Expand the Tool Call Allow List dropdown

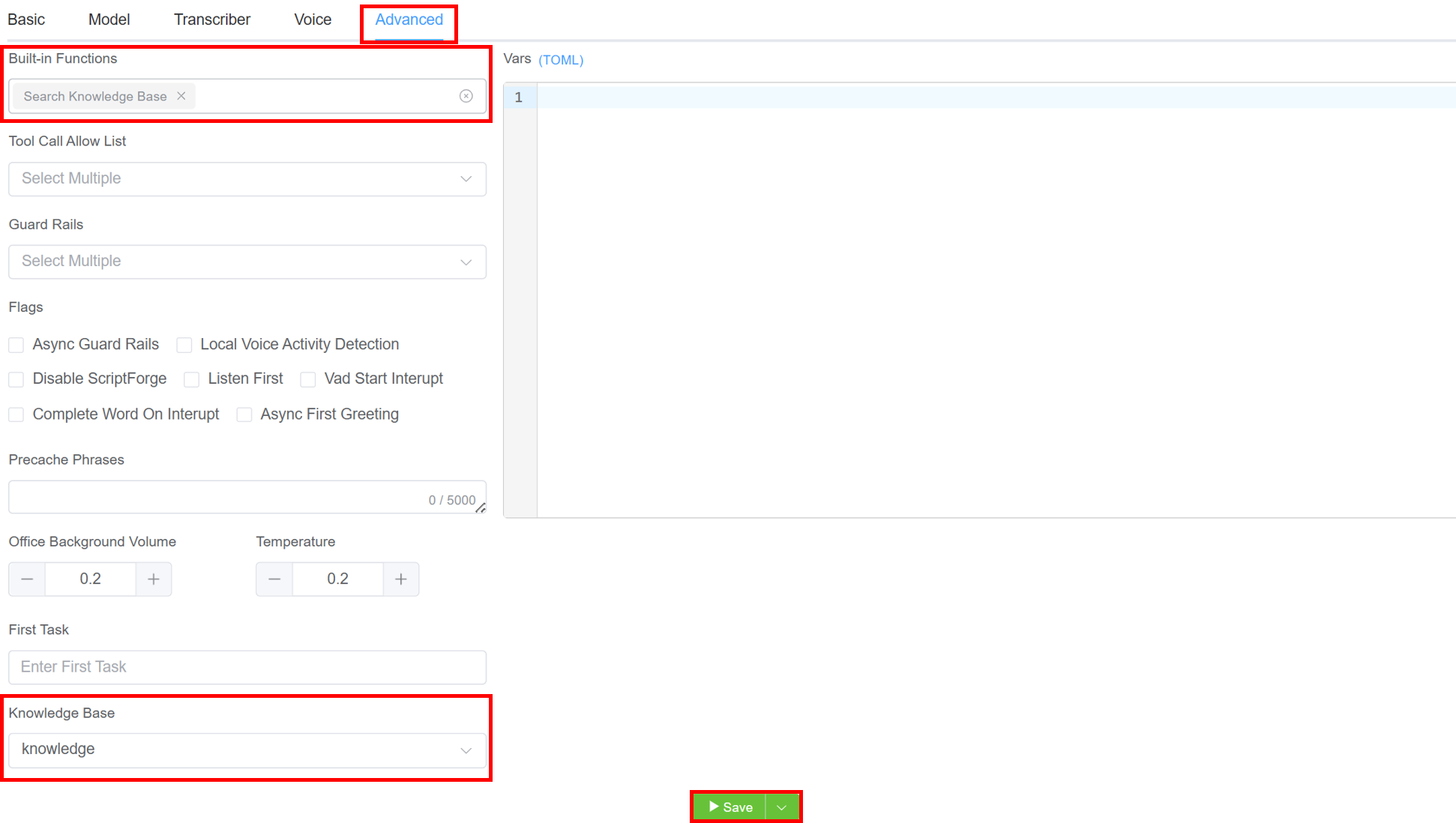(247, 179)
